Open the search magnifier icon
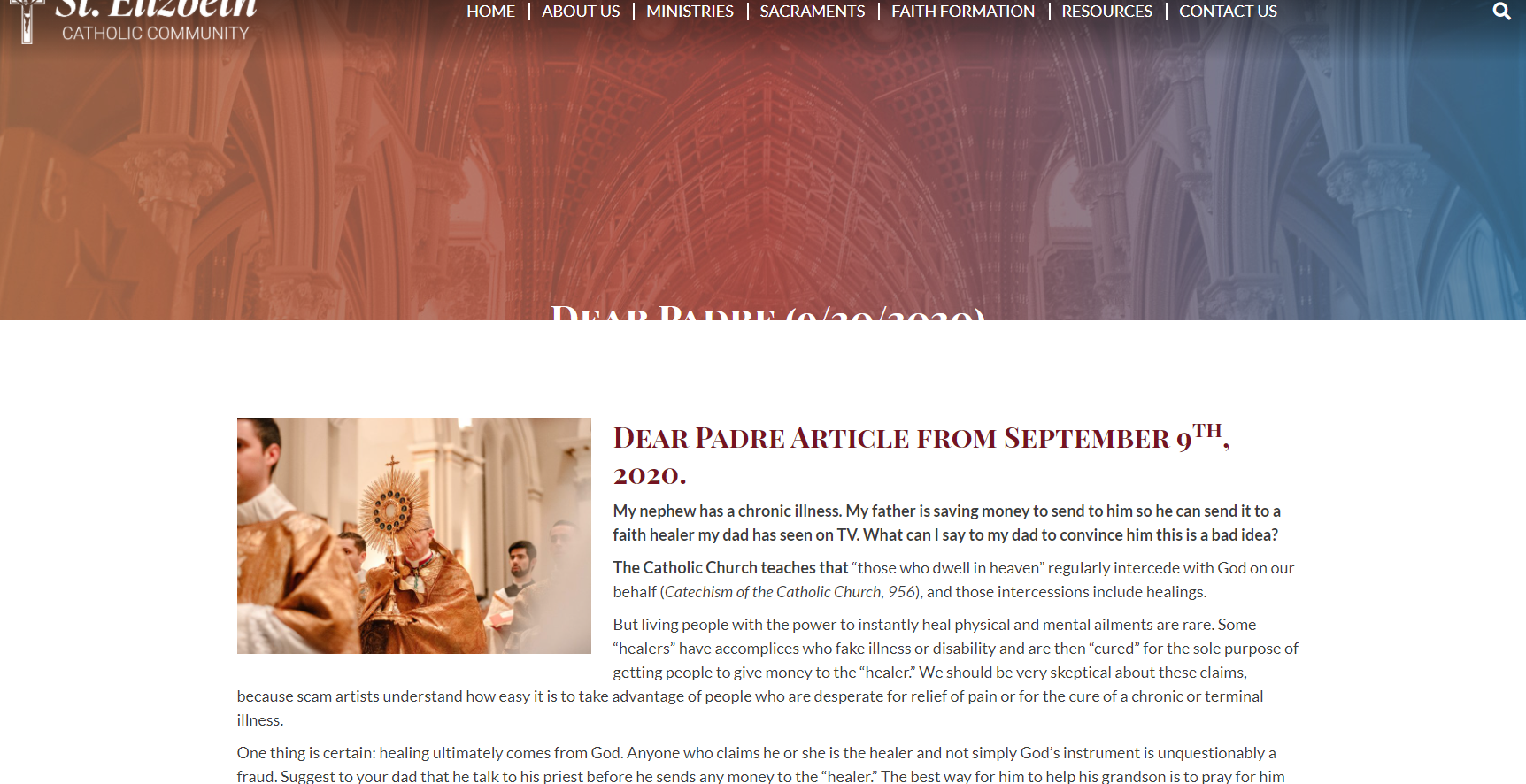Screen dimensions: 1526x784 1501,12
